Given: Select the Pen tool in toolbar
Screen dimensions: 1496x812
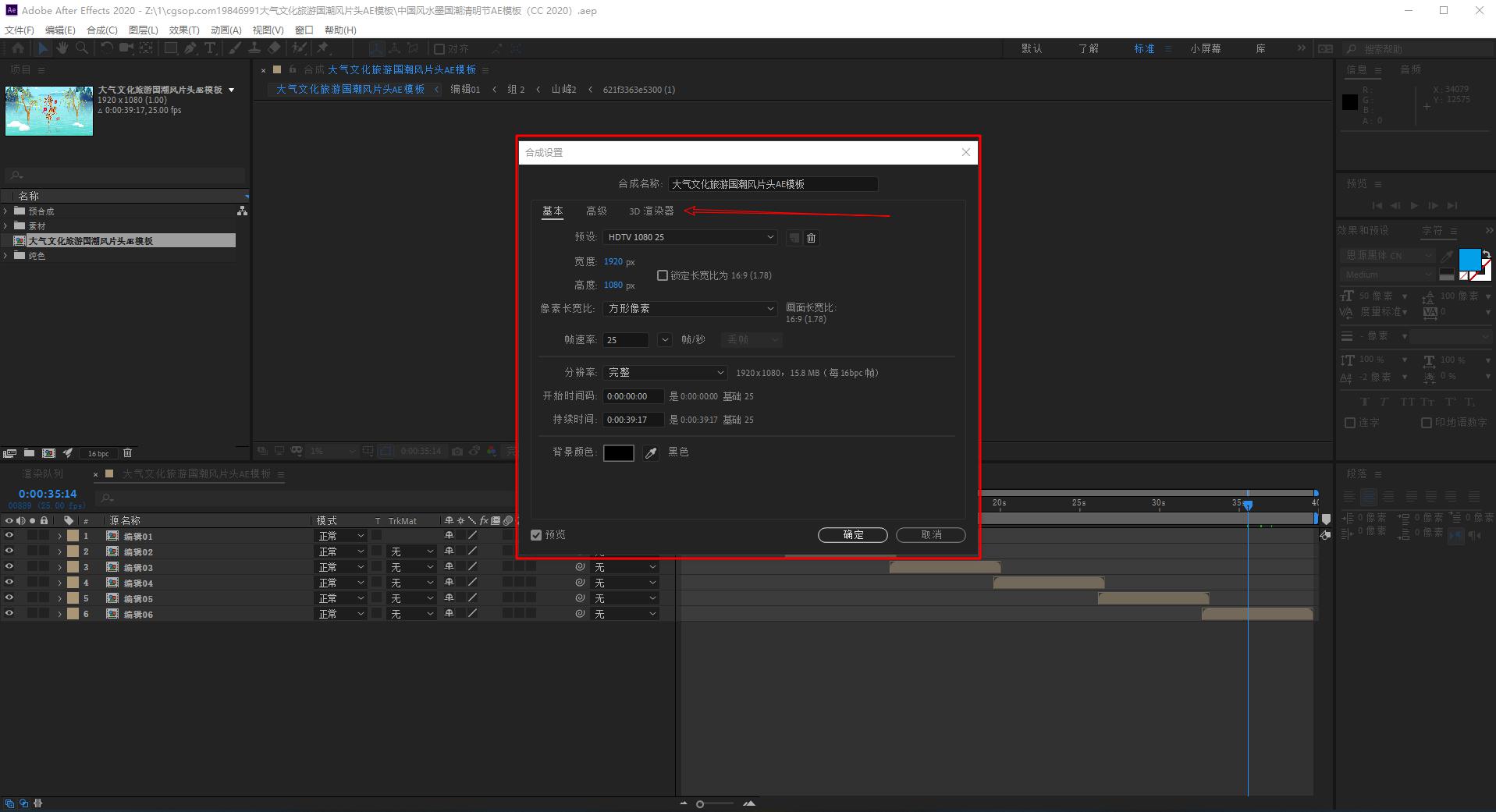Looking at the screenshot, I should point(190,48).
